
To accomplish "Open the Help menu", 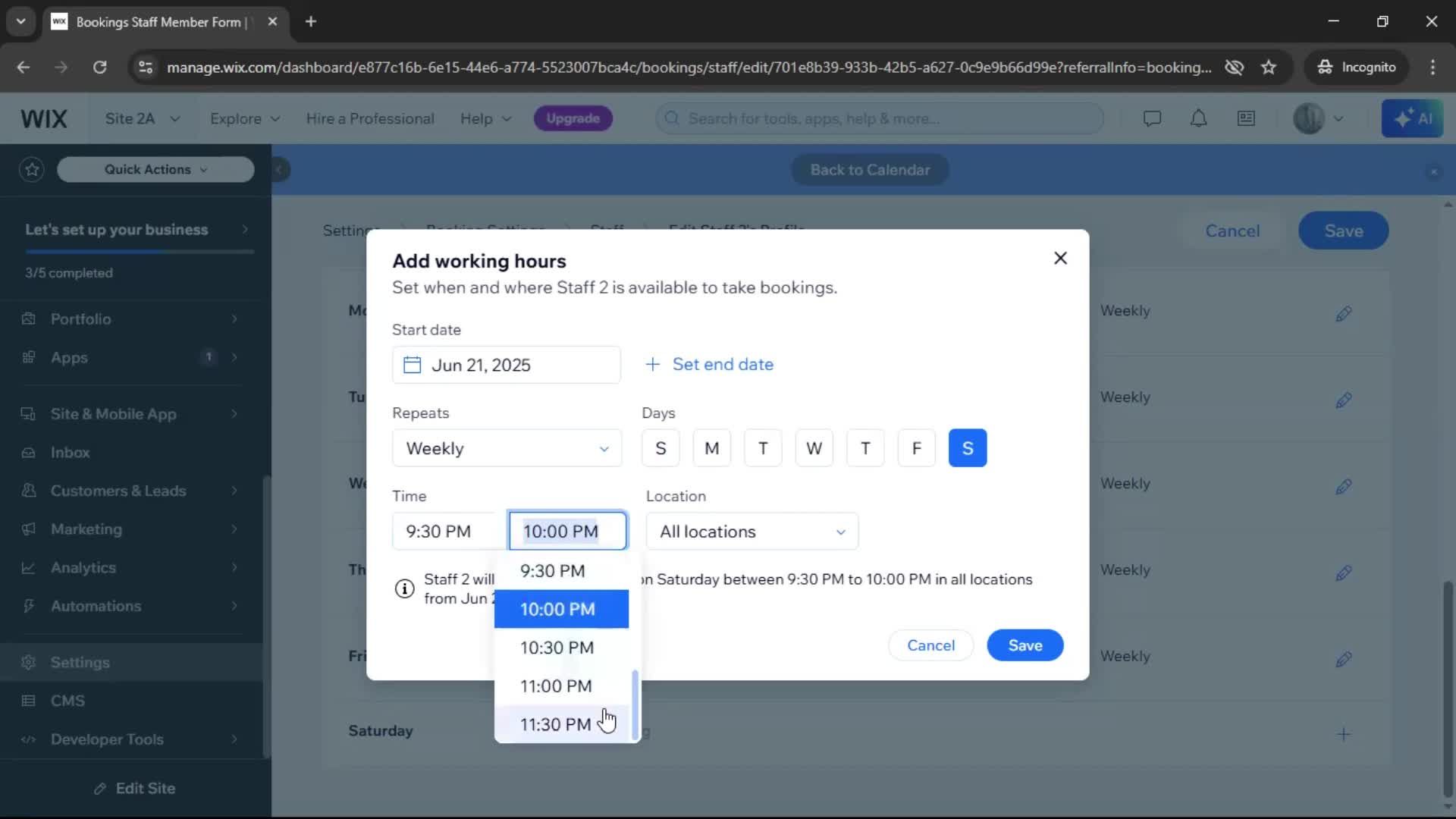I will 485,119.
